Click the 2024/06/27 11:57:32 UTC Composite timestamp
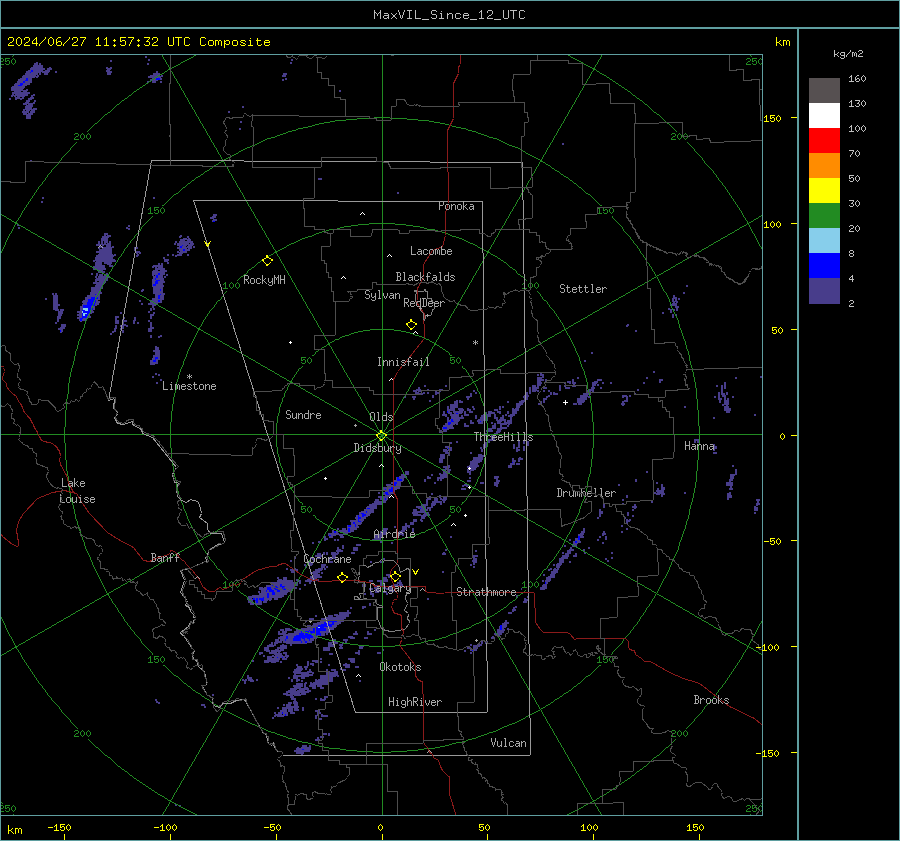900x841 pixels. click(x=138, y=42)
